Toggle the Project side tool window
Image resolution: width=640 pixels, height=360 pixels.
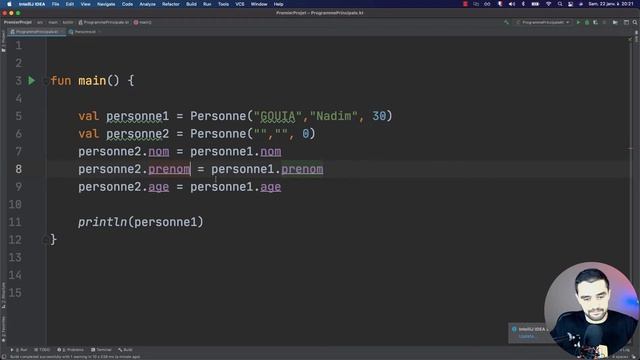coord(3,42)
